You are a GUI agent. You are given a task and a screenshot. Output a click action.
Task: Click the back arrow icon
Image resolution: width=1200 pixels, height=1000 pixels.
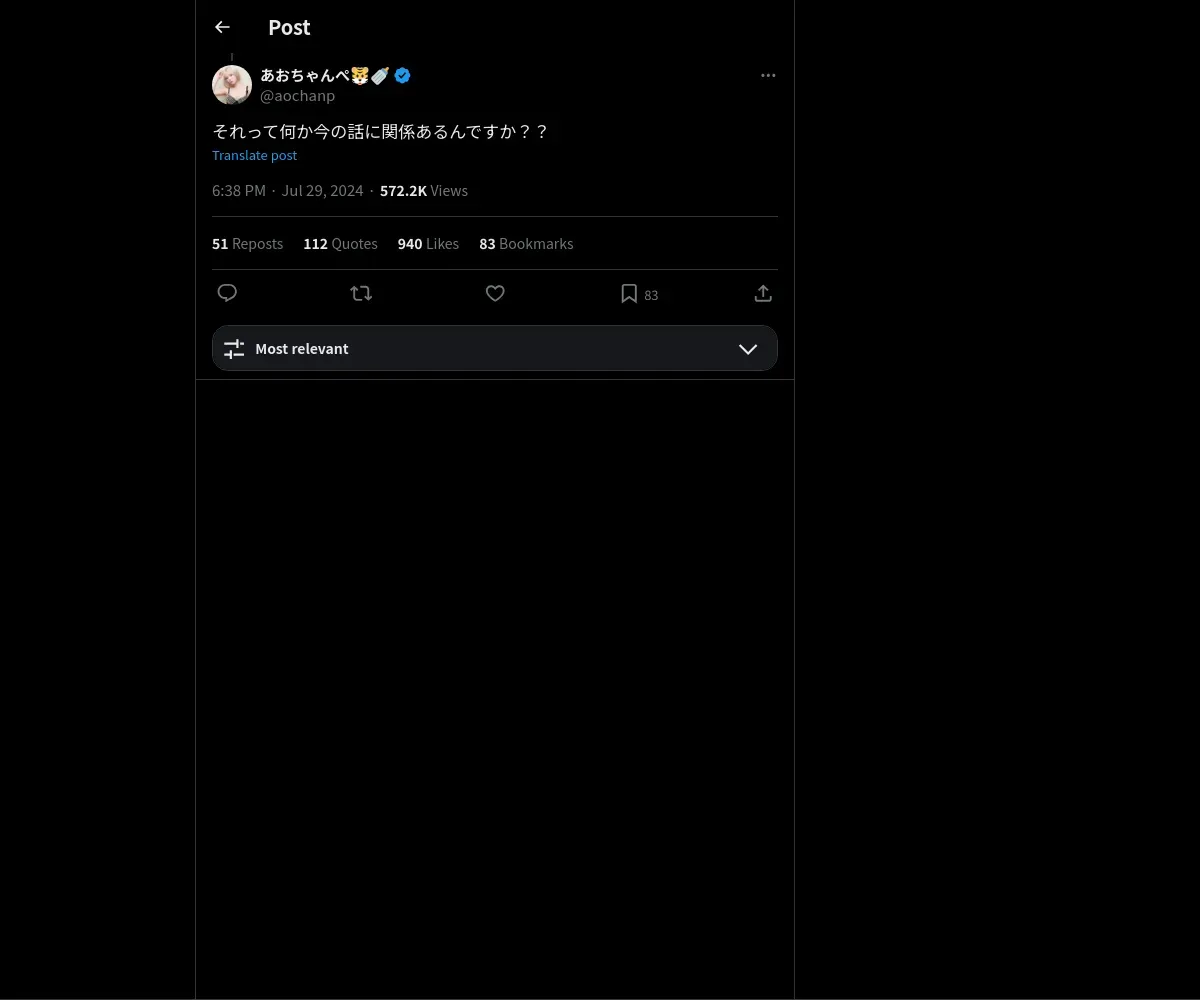222,28
